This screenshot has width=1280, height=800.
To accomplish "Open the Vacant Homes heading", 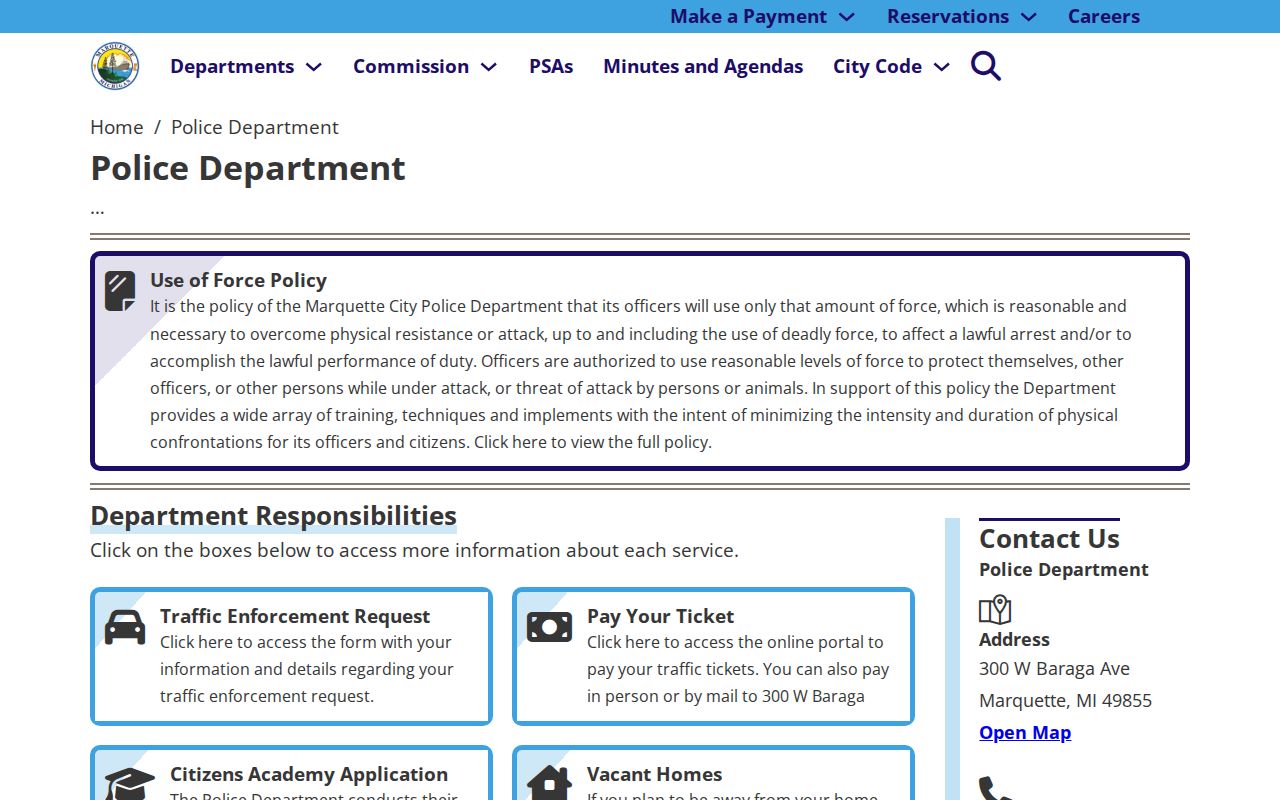I will pyautogui.click(x=654, y=774).
